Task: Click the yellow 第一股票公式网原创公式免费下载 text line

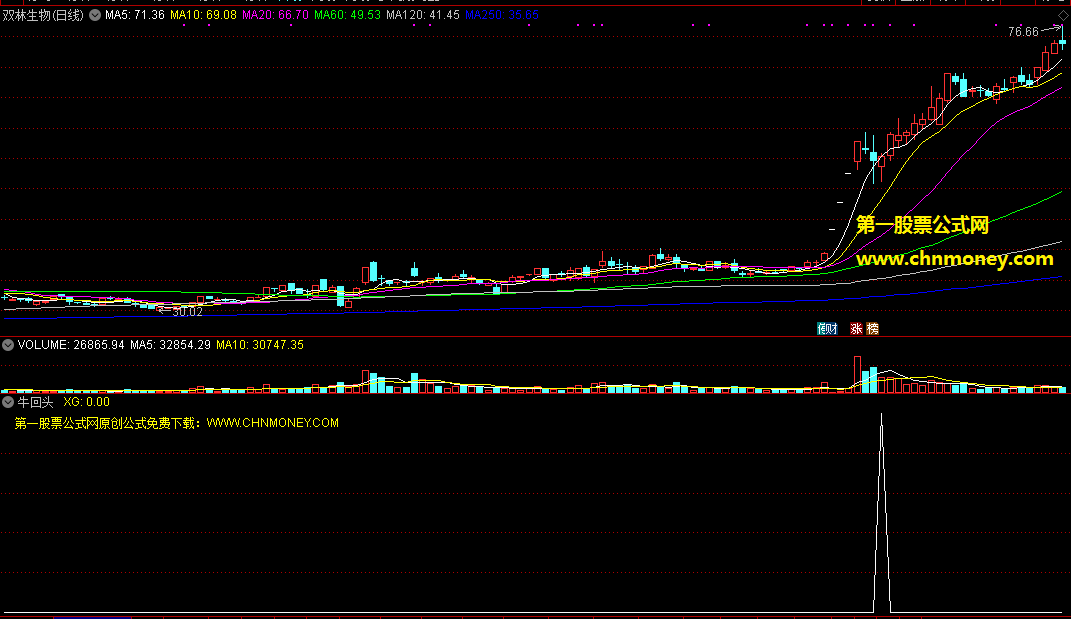Action: pyautogui.click(x=176, y=423)
